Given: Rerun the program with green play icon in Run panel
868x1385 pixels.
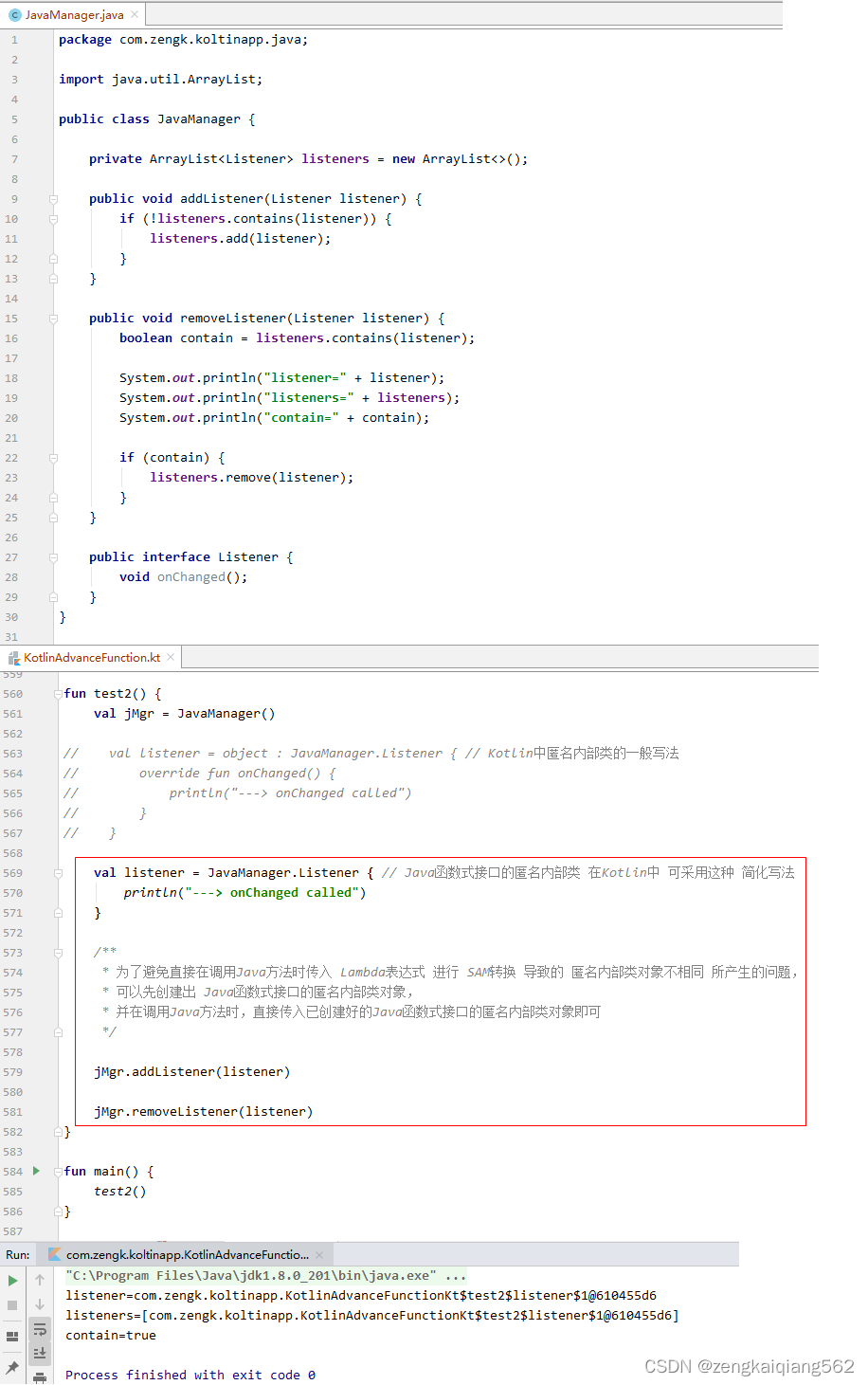Looking at the screenshot, I should click(x=12, y=1280).
